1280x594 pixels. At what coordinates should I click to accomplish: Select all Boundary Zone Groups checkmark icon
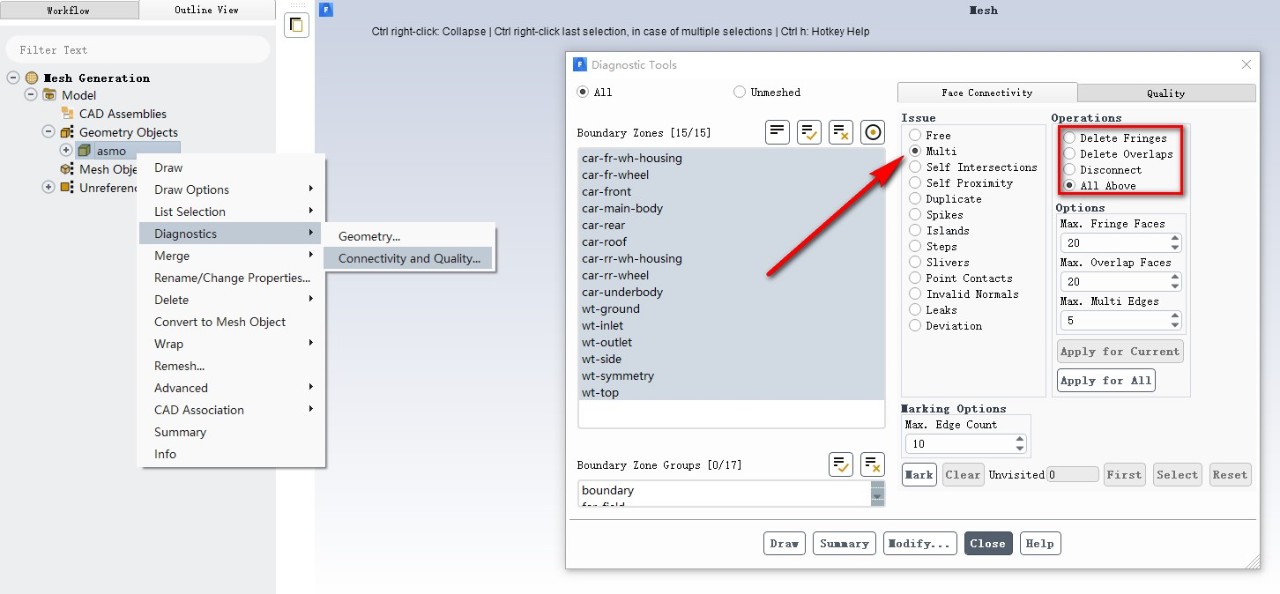click(x=841, y=464)
